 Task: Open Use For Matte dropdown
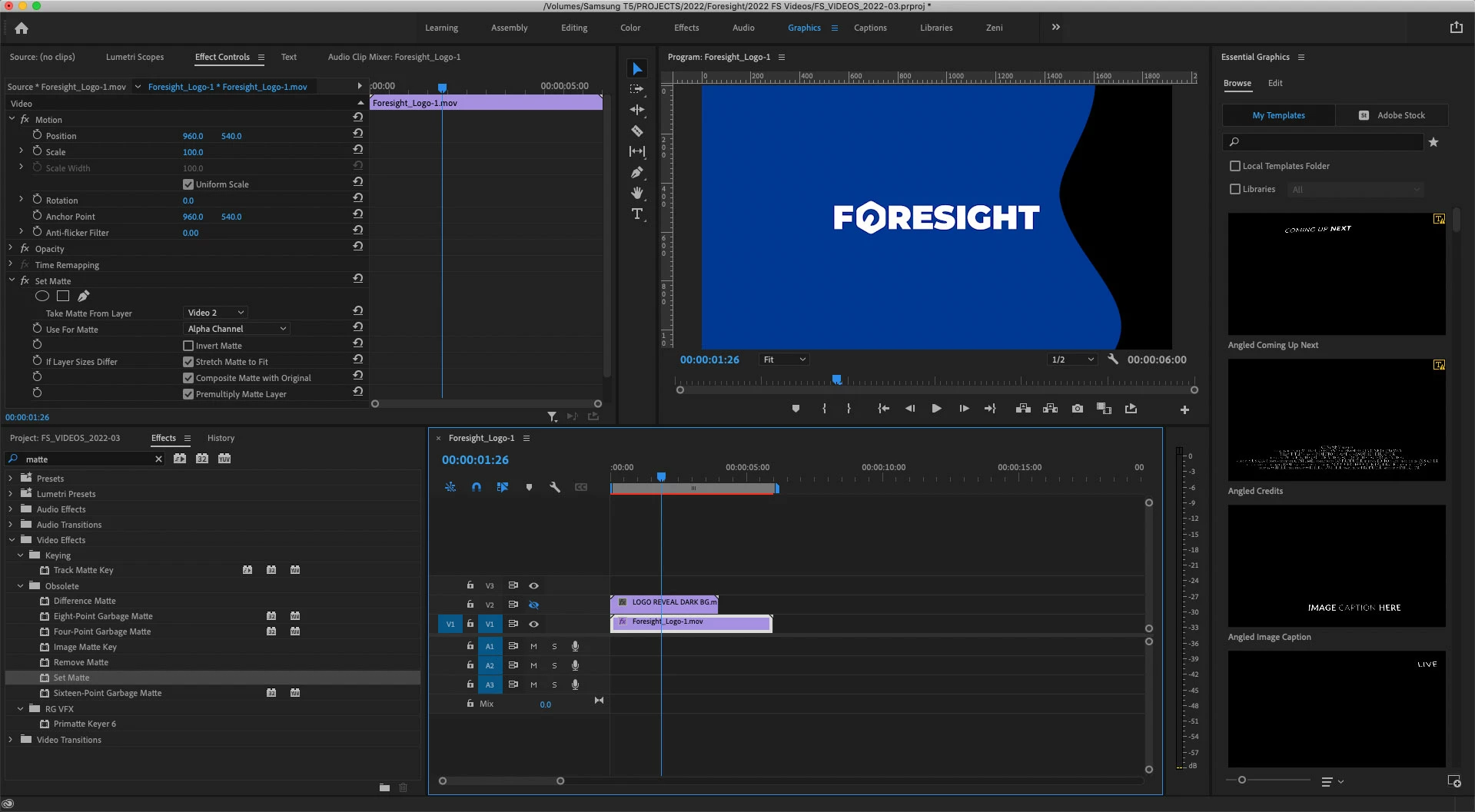(237, 329)
